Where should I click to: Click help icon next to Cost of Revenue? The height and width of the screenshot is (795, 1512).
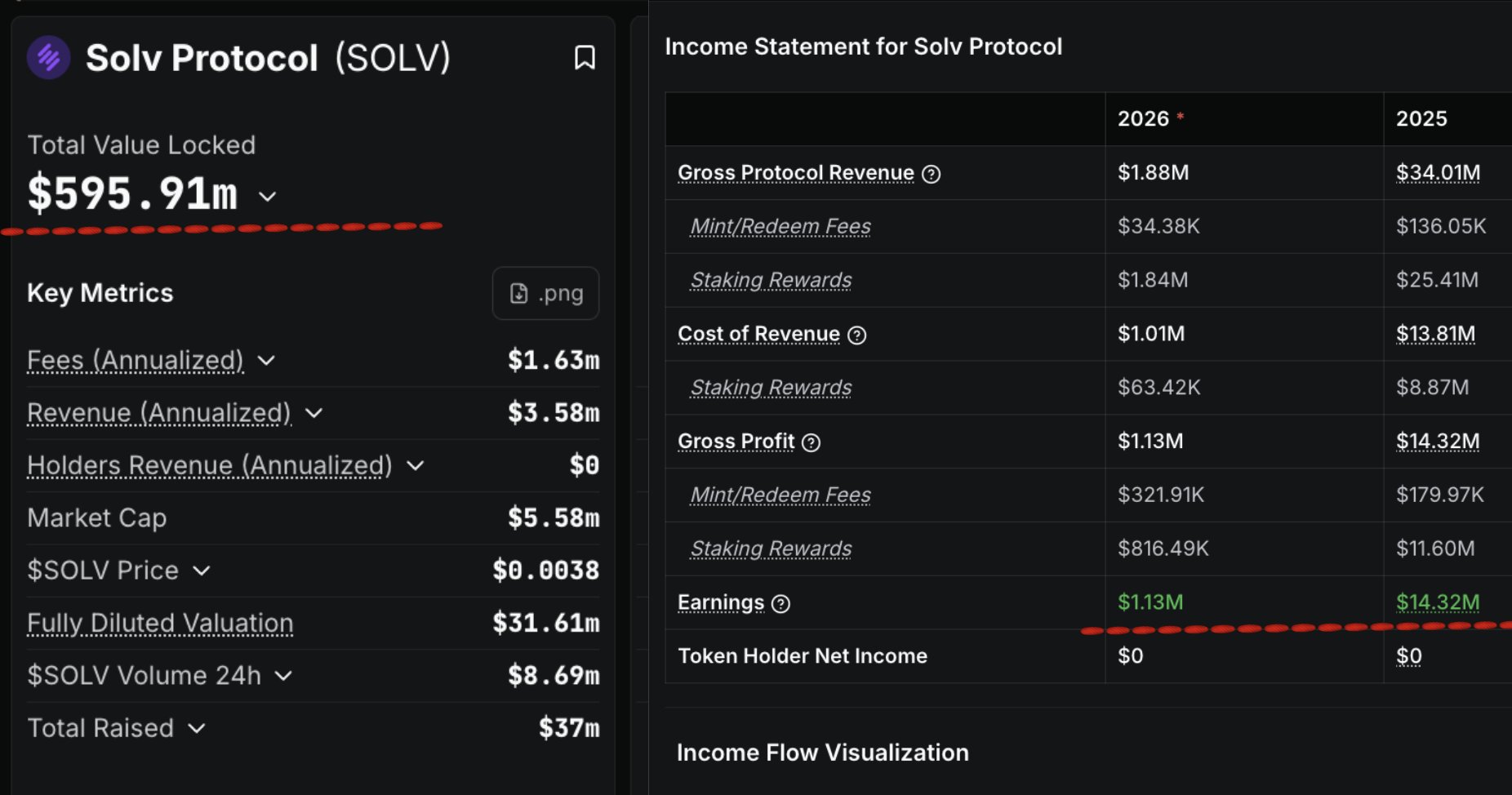857,335
